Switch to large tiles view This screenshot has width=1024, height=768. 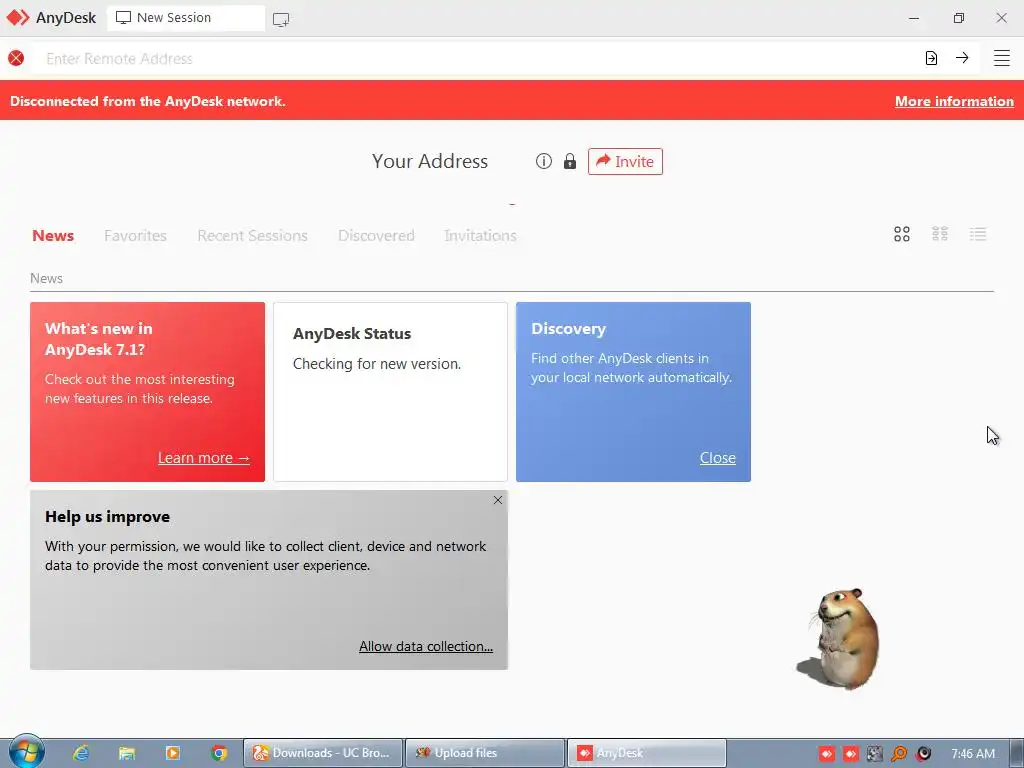pyautogui.click(x=902, y=234)
